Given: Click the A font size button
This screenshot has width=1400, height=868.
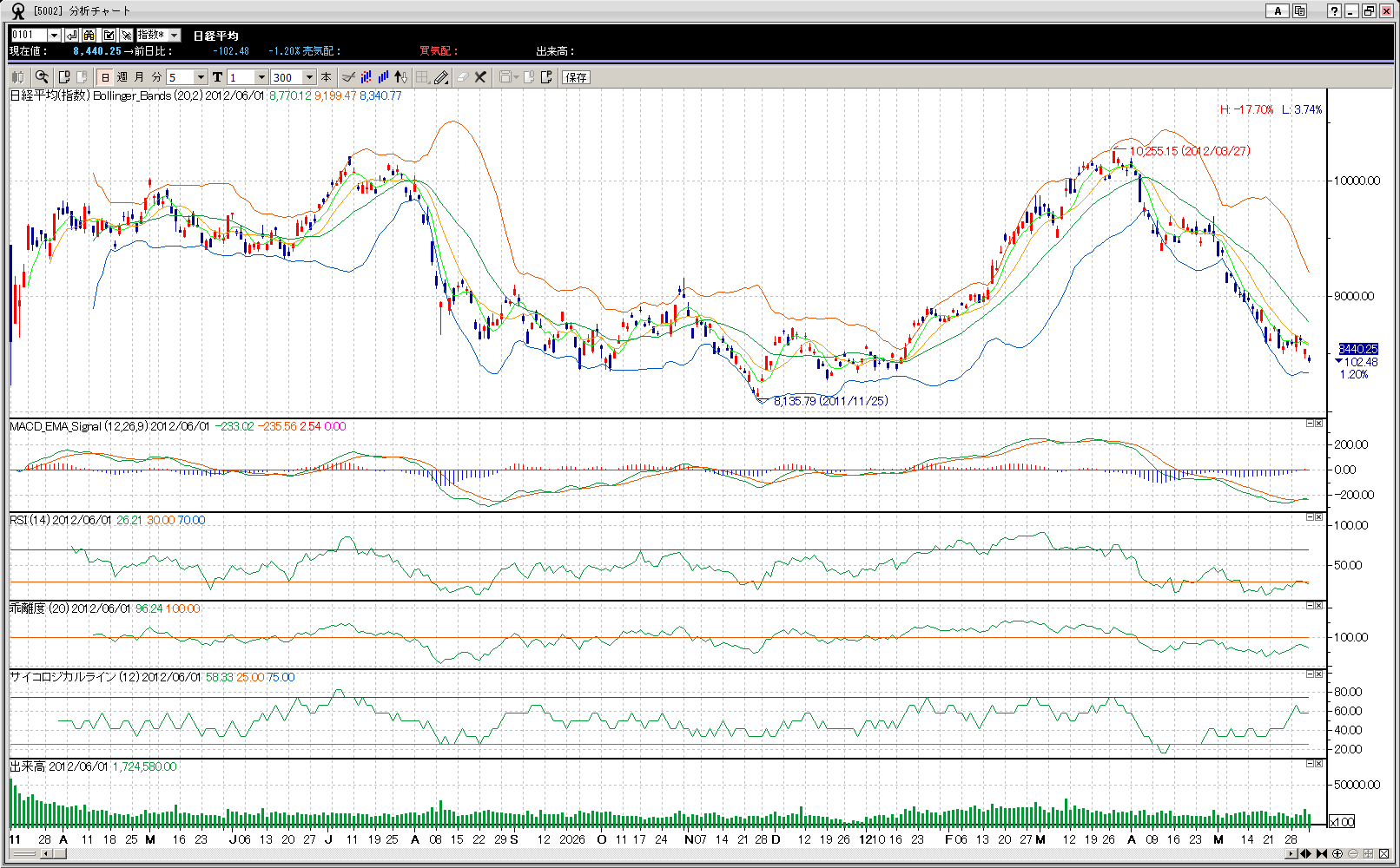Looking at the screenshot, I should click(x=1277, y=11).
